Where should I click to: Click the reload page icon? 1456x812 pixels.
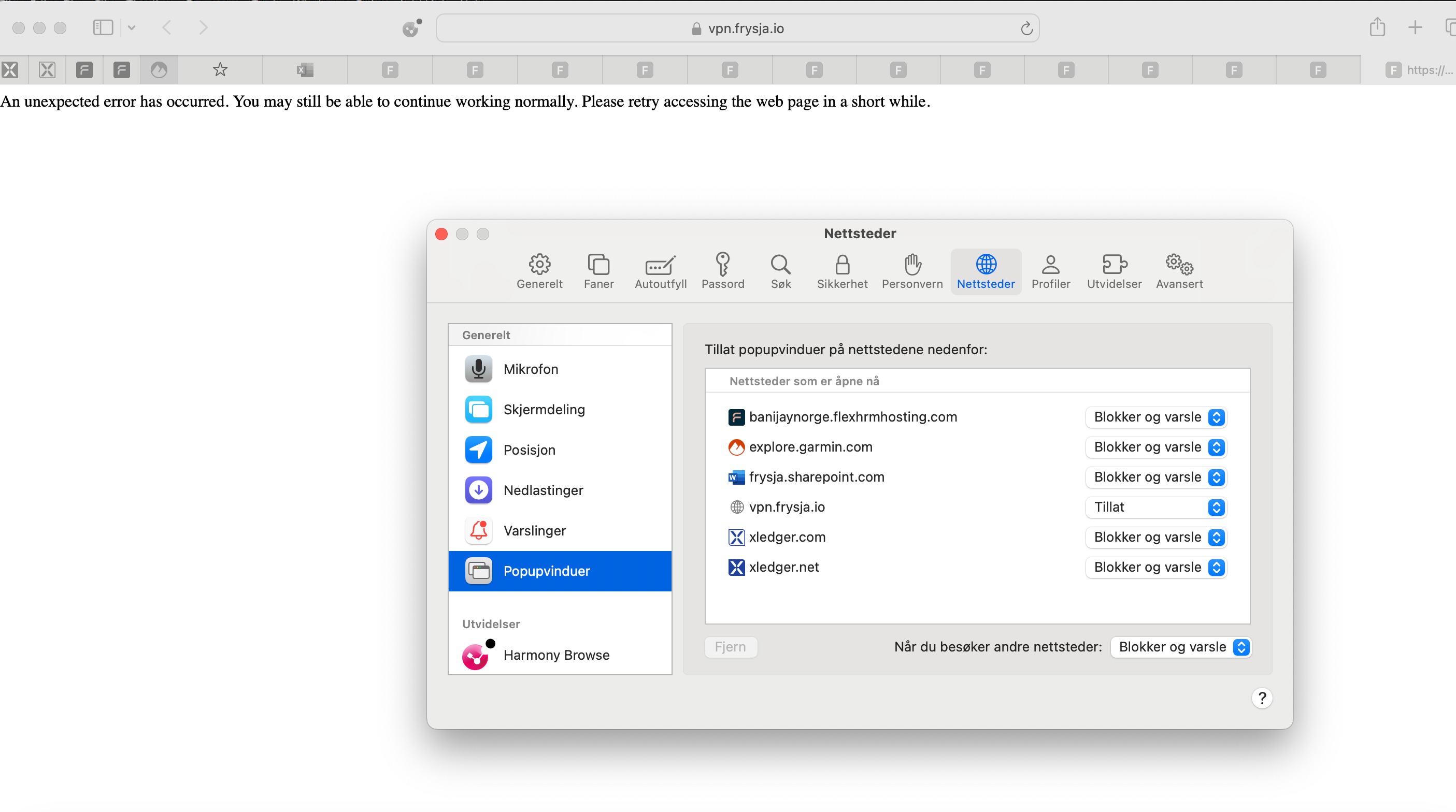(x=1026, y=28)
